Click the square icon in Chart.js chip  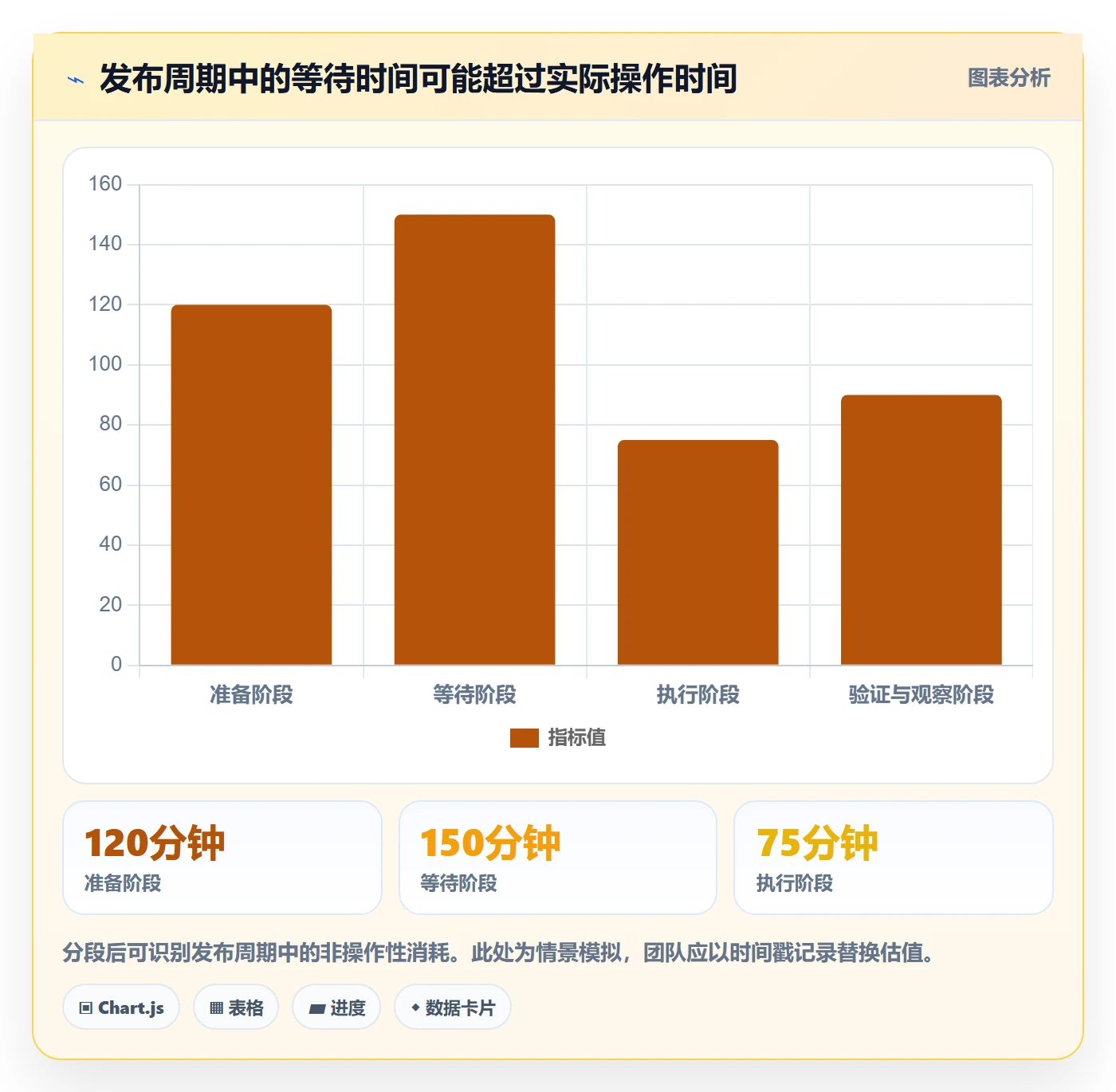[x=86, y=1008]
